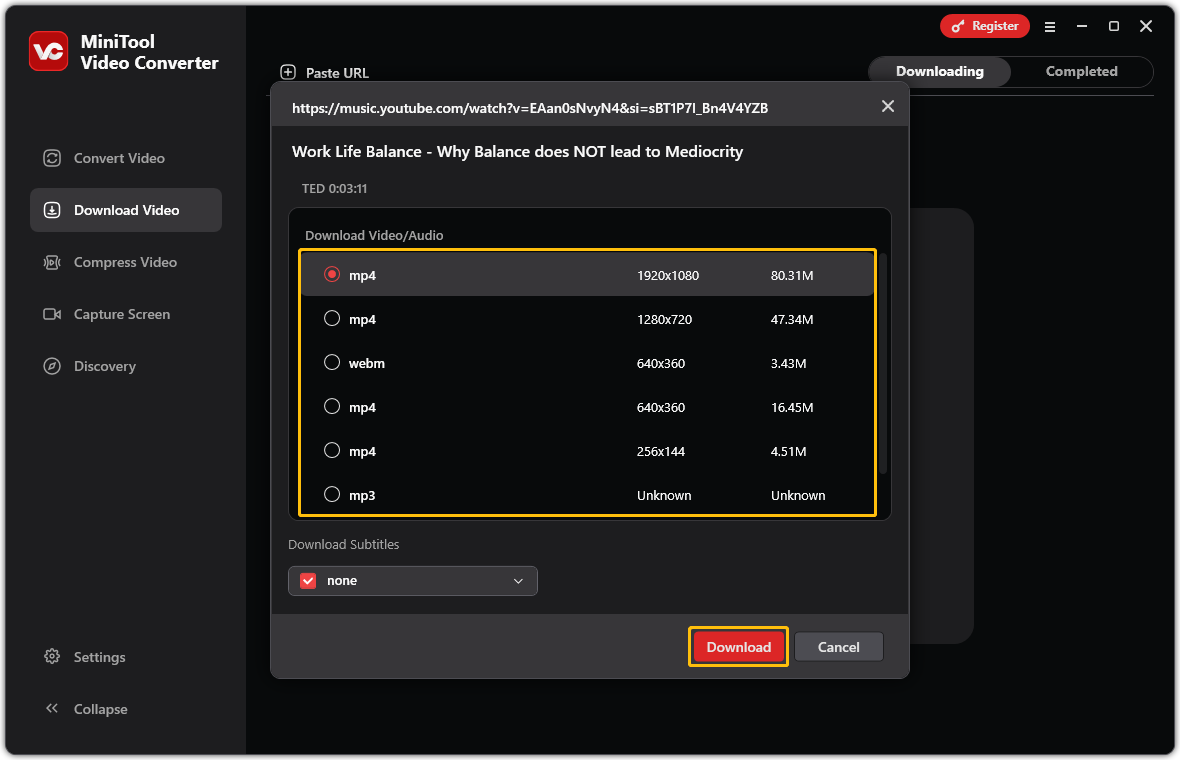Click the Download Video/Audio heading
Image resolution: width=1180 pixels, height=760 pixels.
[x=374, y=235]
